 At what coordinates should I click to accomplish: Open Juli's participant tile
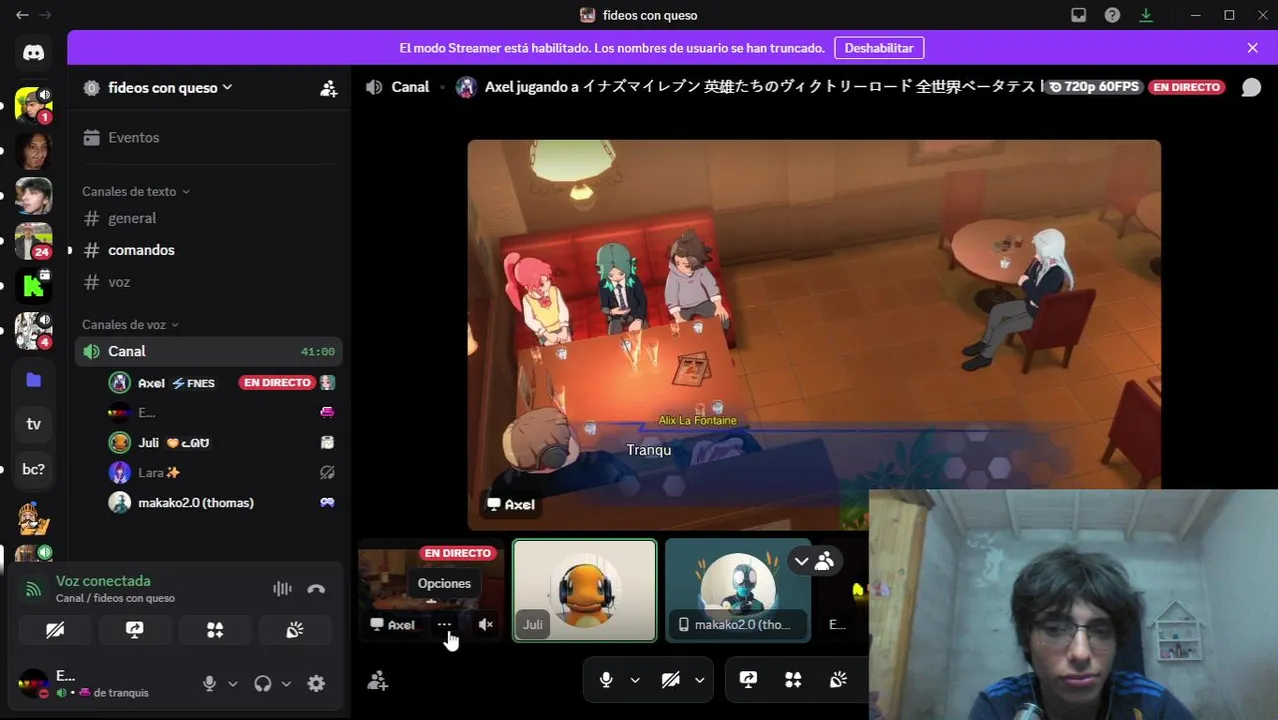coord(585,590)
